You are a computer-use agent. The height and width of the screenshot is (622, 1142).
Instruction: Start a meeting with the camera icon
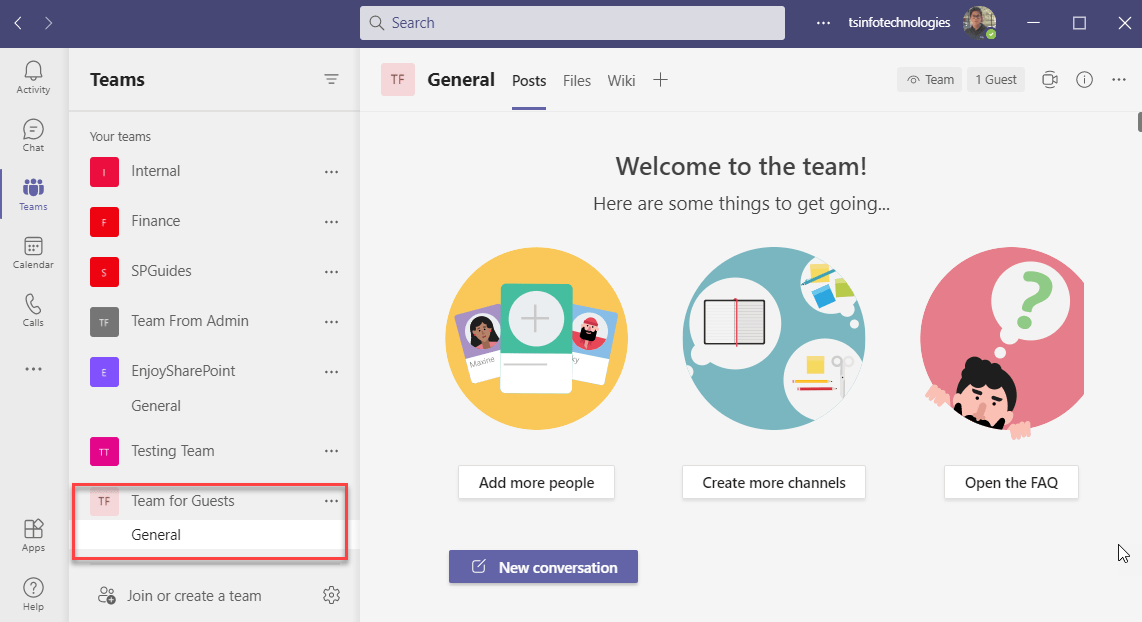[x=1049, y=79]
